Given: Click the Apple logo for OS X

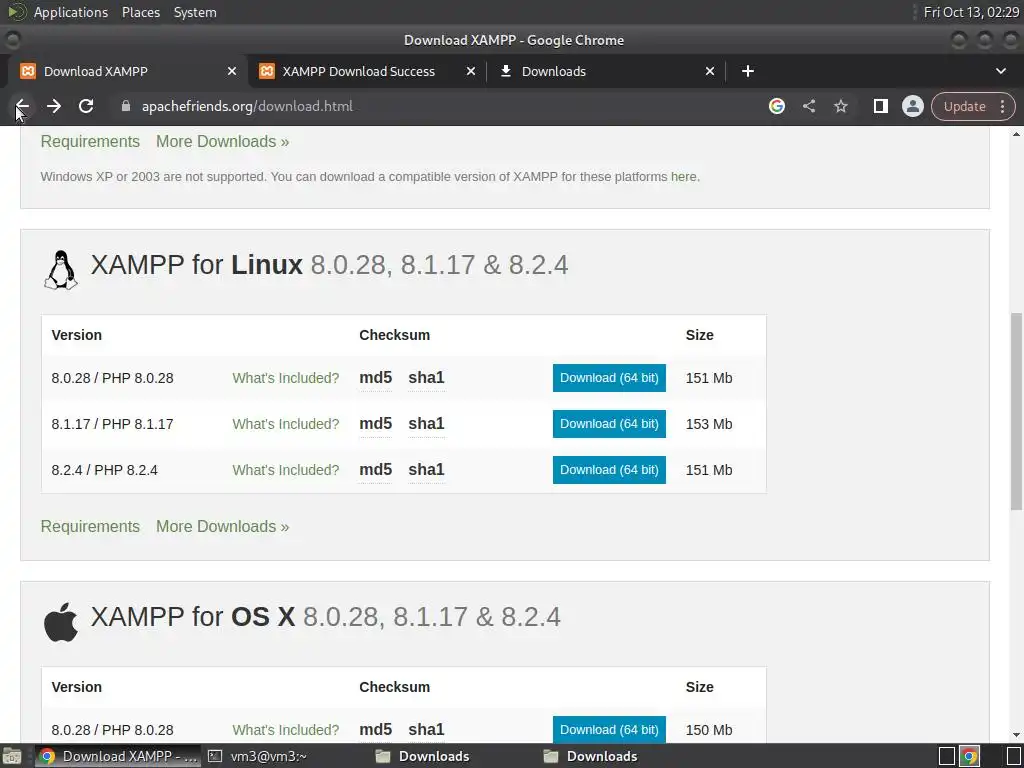Looking at the screenshot, I should (x=61, y=622).
